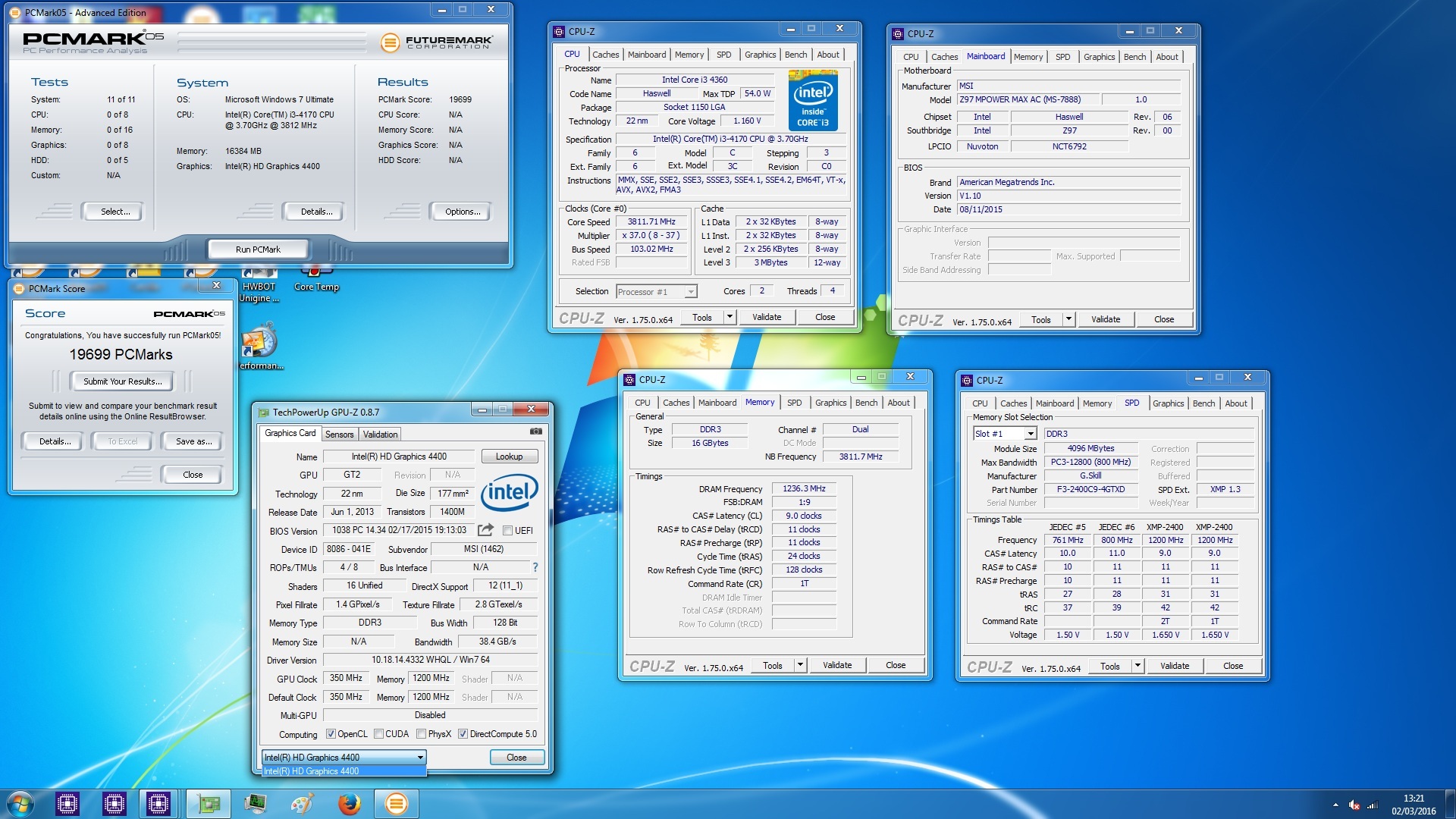The width and height of the screenshot is (1456, 819).
Task: Click Options button in PCMark05 Results
Action: tap(463, 212)
